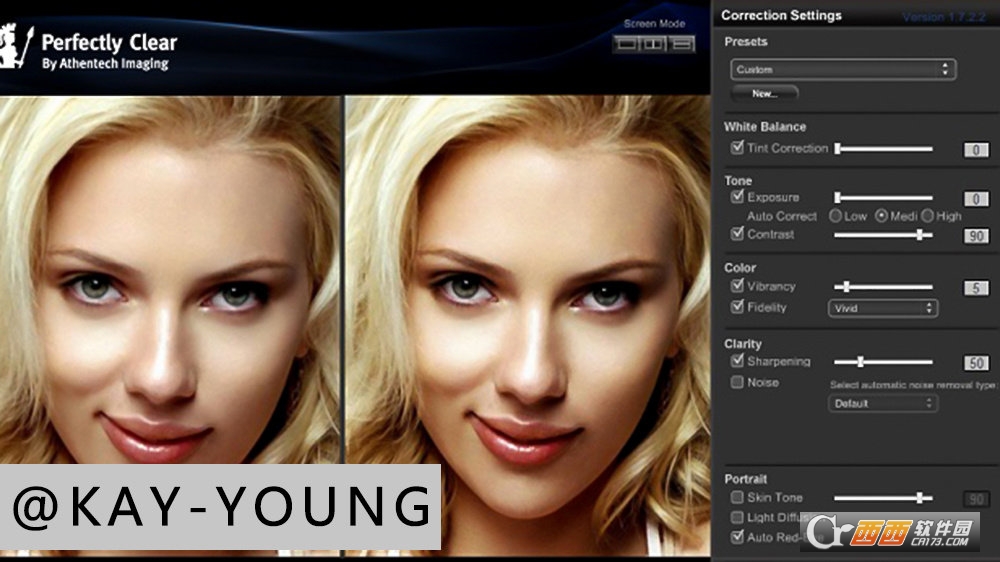The width and height of the screenshot is (1000, 562).
Task: Click the Vibrancy value field
Action: [x=975, y=288]
